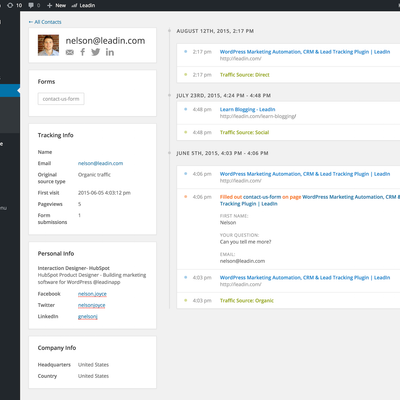Image resolution: width=400 pixels, height=400 pixels.
Task: Open the Leadin item in admin bar
Action: coord(83,5)
